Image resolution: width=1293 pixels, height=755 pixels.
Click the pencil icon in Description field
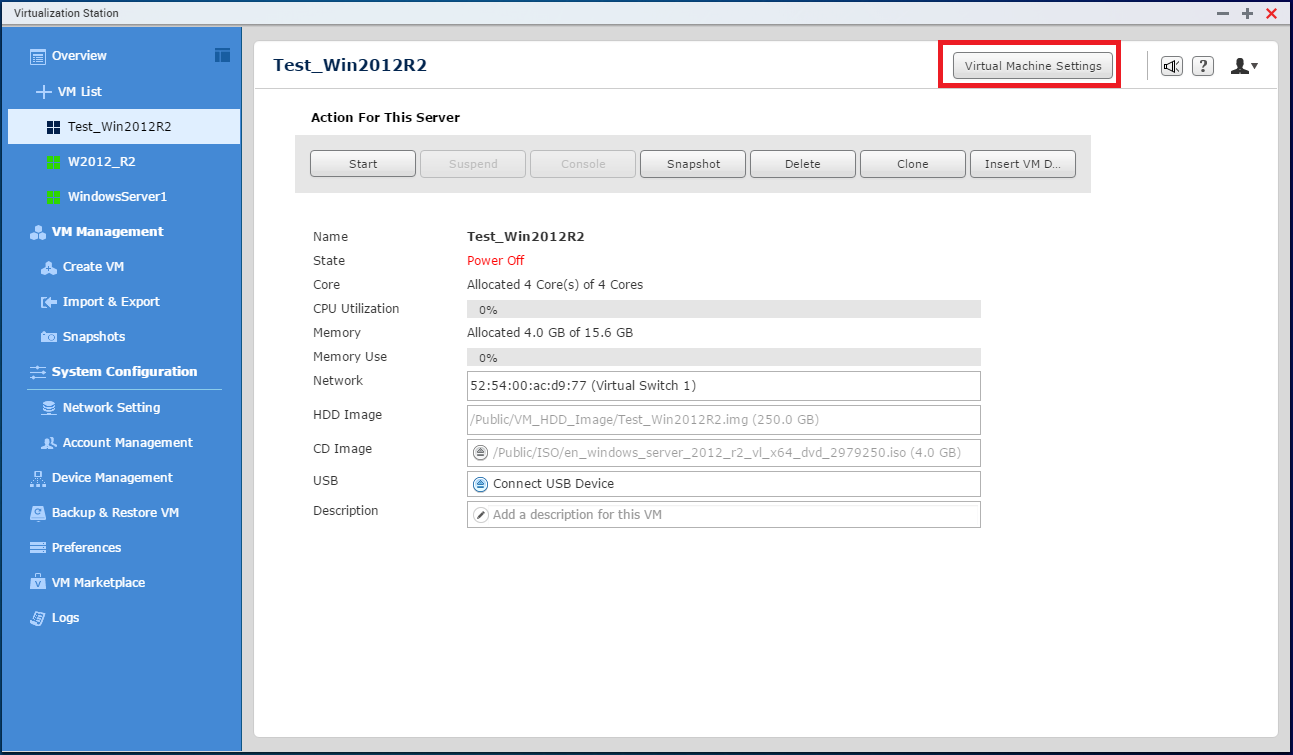[x=480, y=515]
